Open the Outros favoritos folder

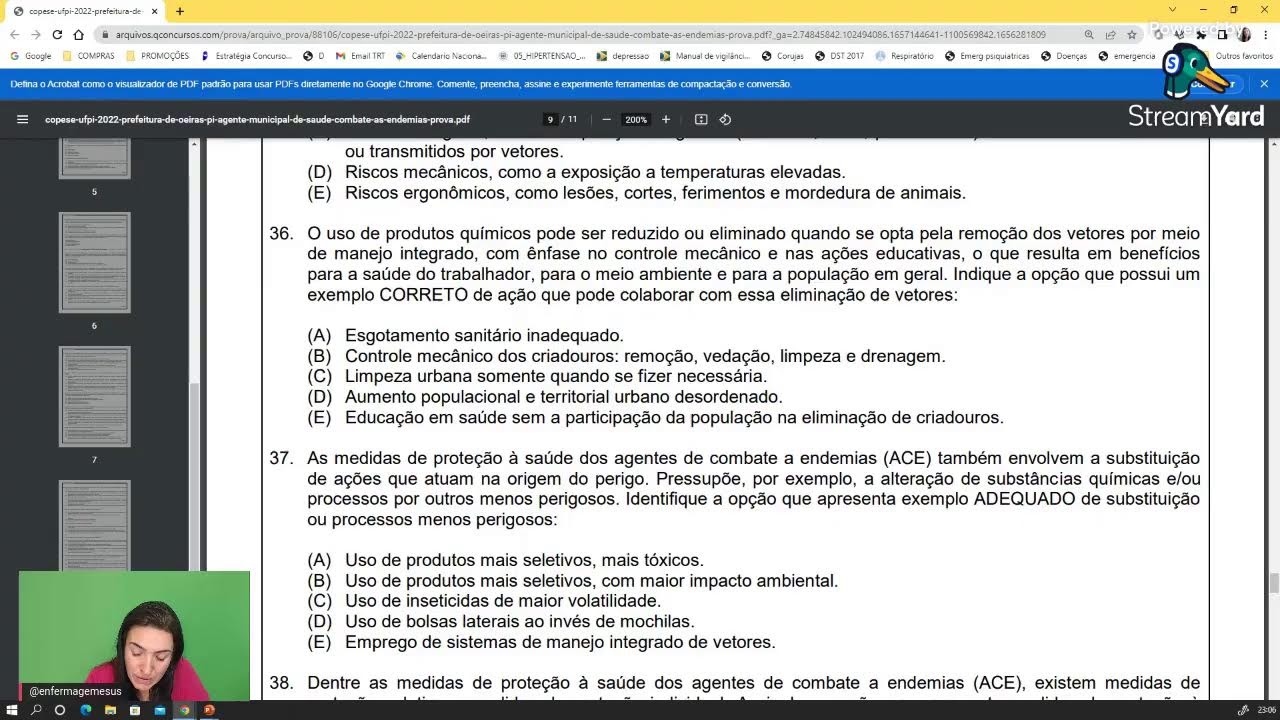click(1240, 56)
